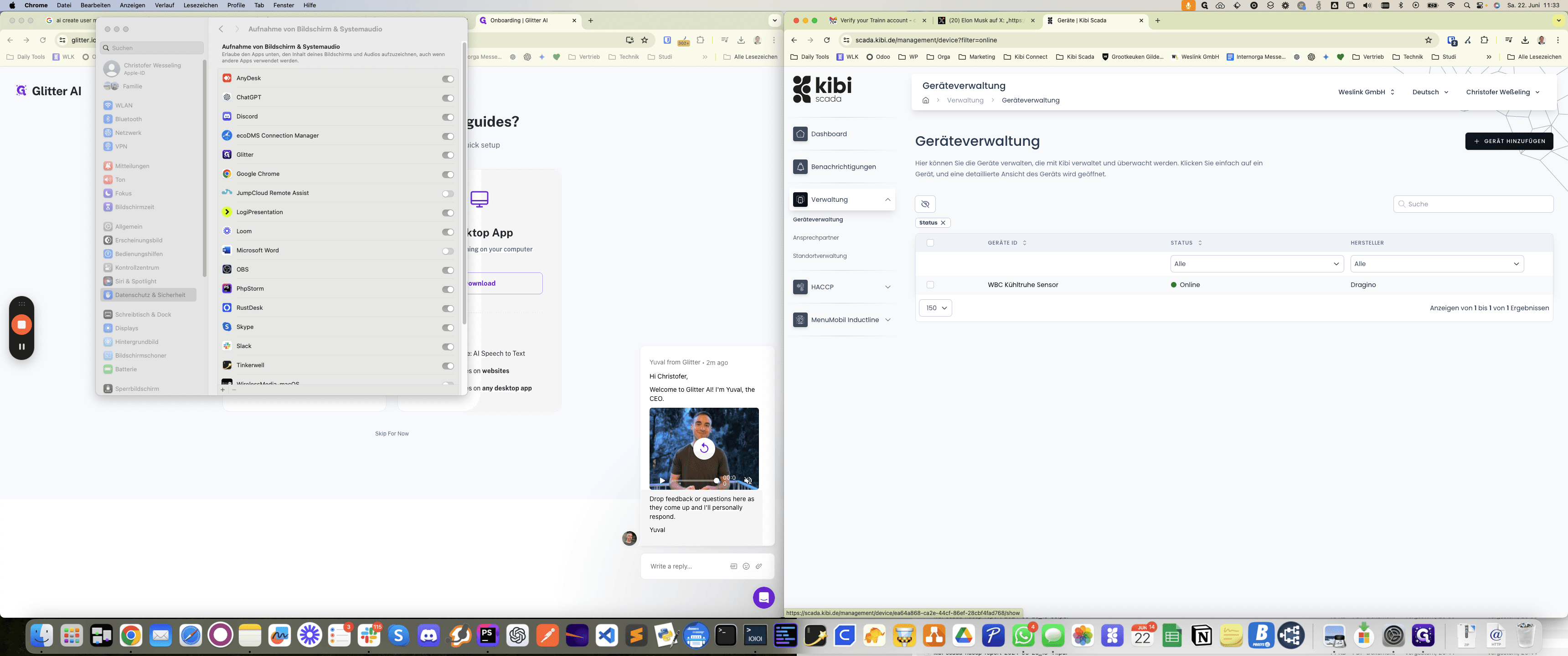The height and width of the screenshot is (656, 1568).
Task: Open the Status filter dropdown showing Alle
Action: pos(1257,264)
